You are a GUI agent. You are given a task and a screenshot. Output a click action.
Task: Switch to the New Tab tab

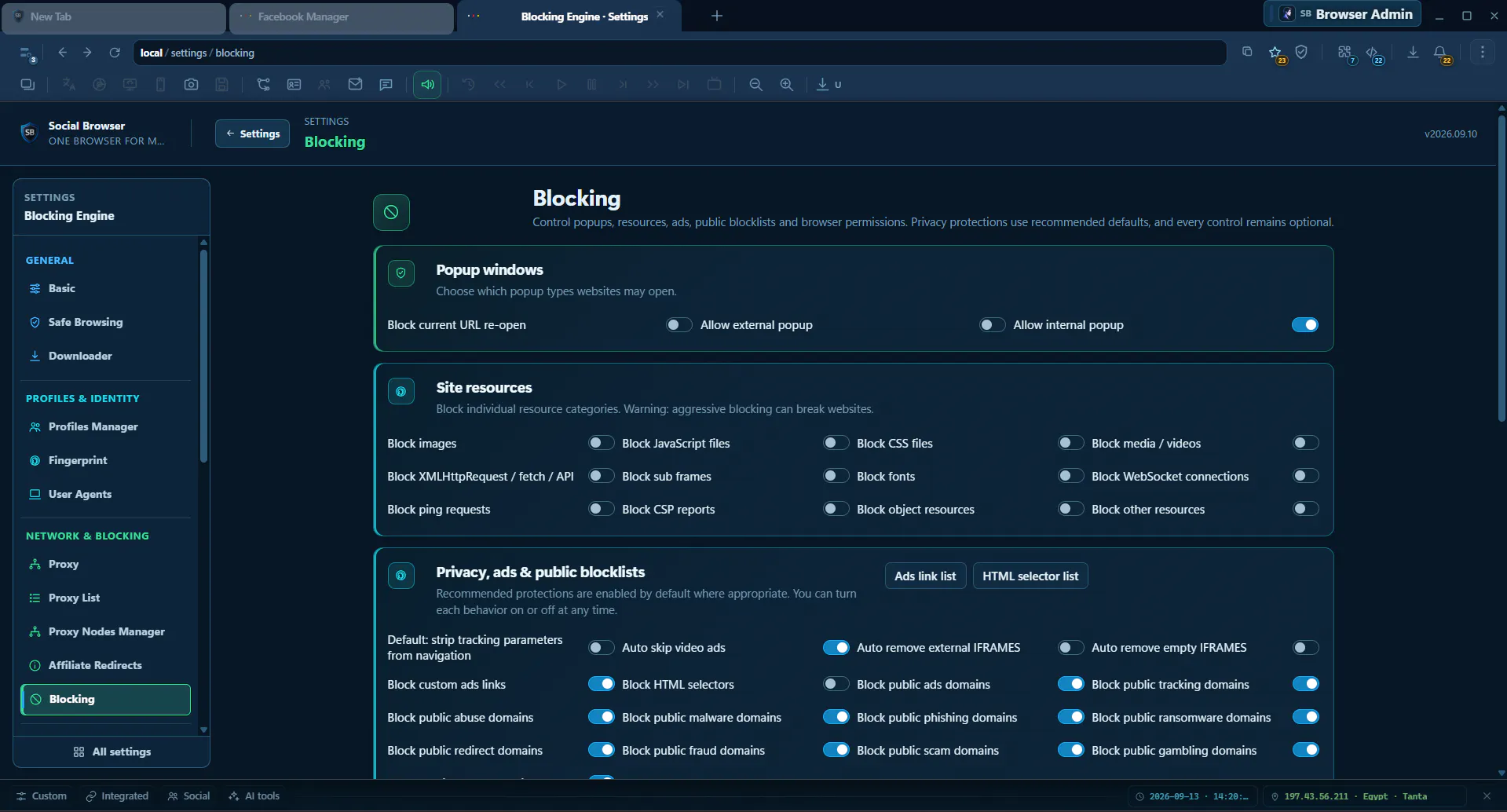point(114,17)
